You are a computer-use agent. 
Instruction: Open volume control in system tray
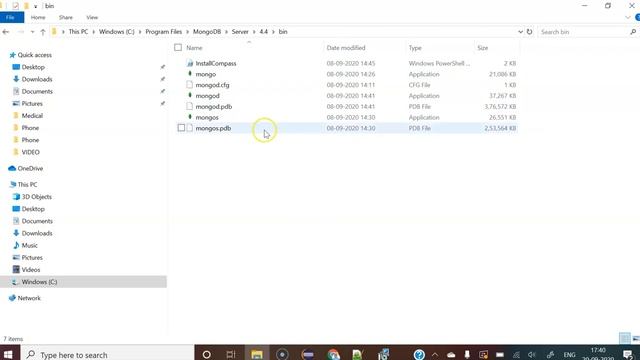coord(531,355)
